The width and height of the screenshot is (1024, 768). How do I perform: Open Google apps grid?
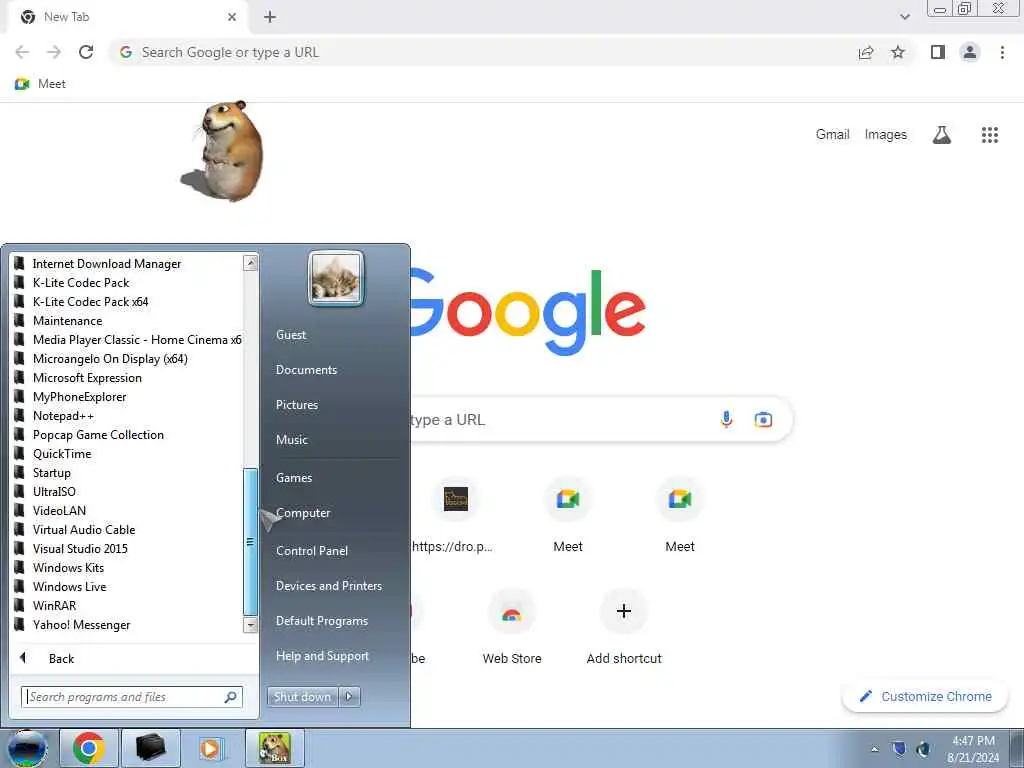(x=990, y=135)
